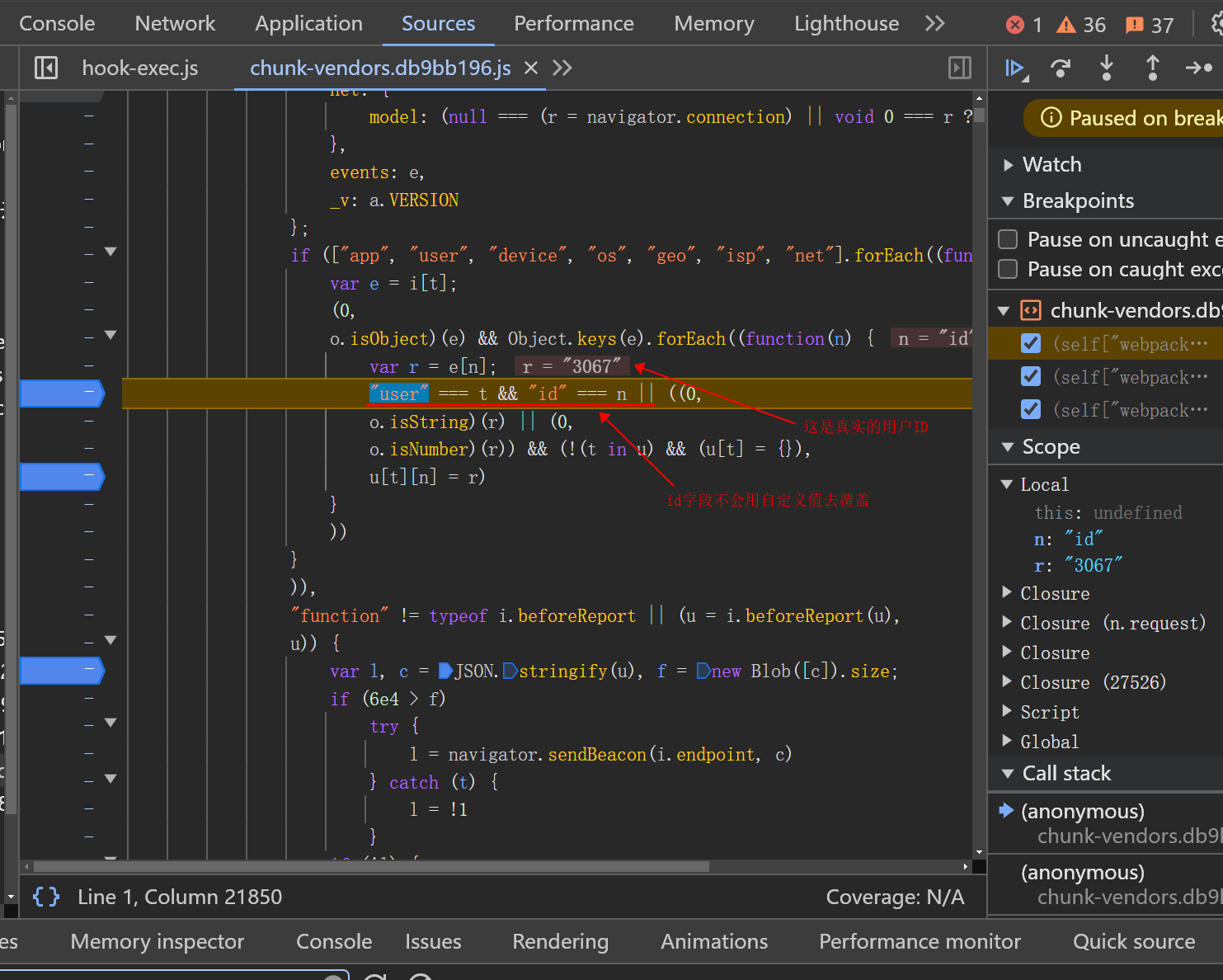
Task: Switch to the Console panel tab
Action: point(57,23)
